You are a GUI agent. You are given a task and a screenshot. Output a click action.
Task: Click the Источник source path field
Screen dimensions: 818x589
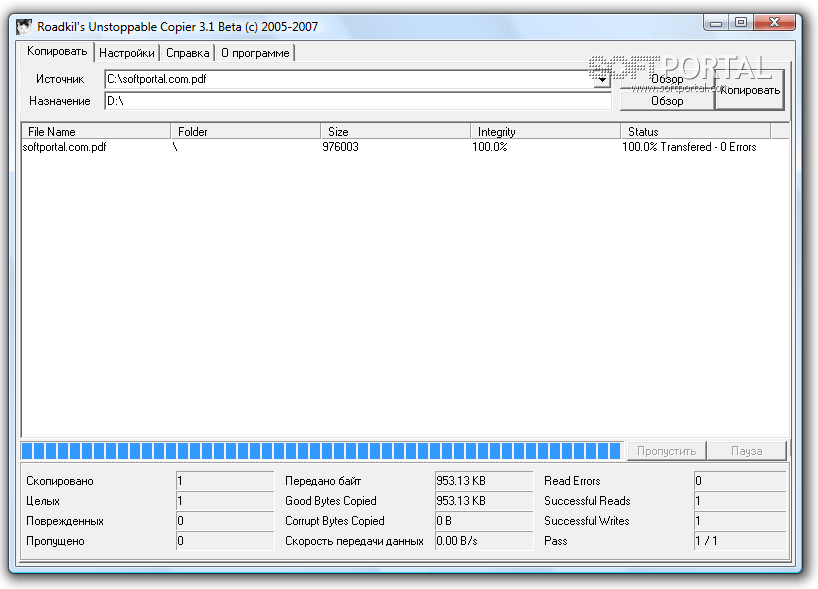click(x=348, y=79)
